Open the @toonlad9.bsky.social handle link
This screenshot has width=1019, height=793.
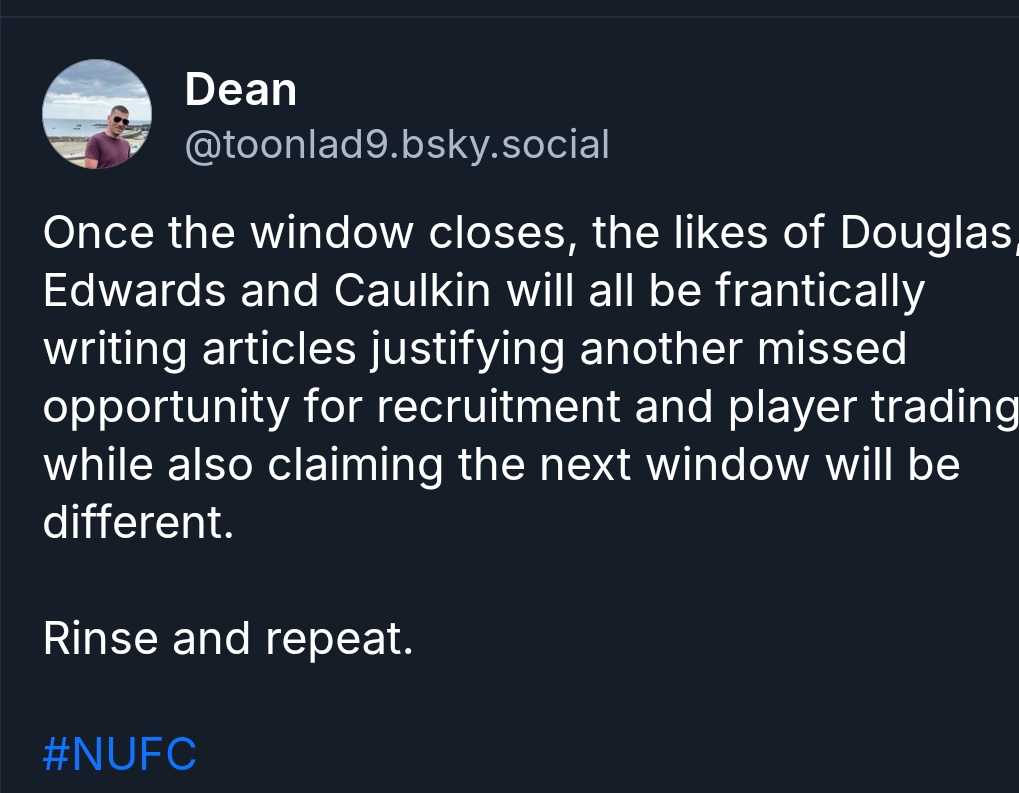click(x=397, y=146)
